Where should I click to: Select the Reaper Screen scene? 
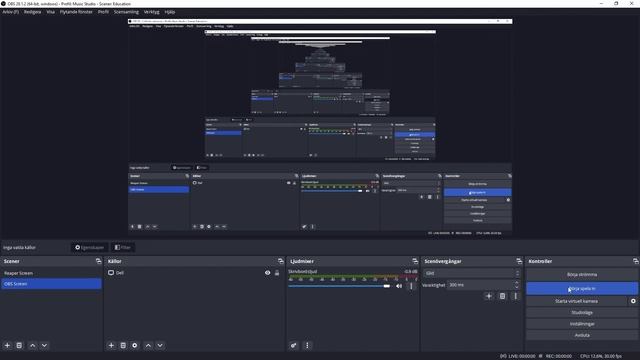51,273
